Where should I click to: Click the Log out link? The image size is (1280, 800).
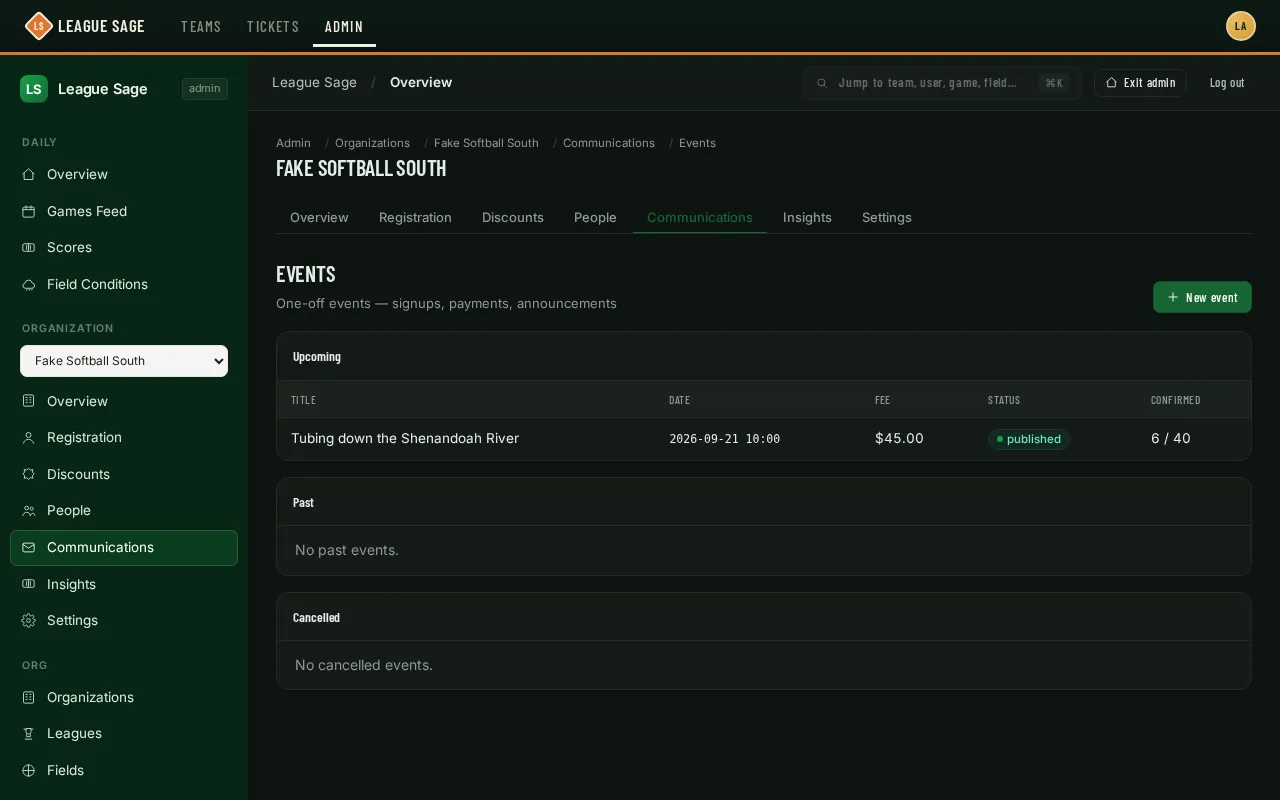[x=1227, y=83]
